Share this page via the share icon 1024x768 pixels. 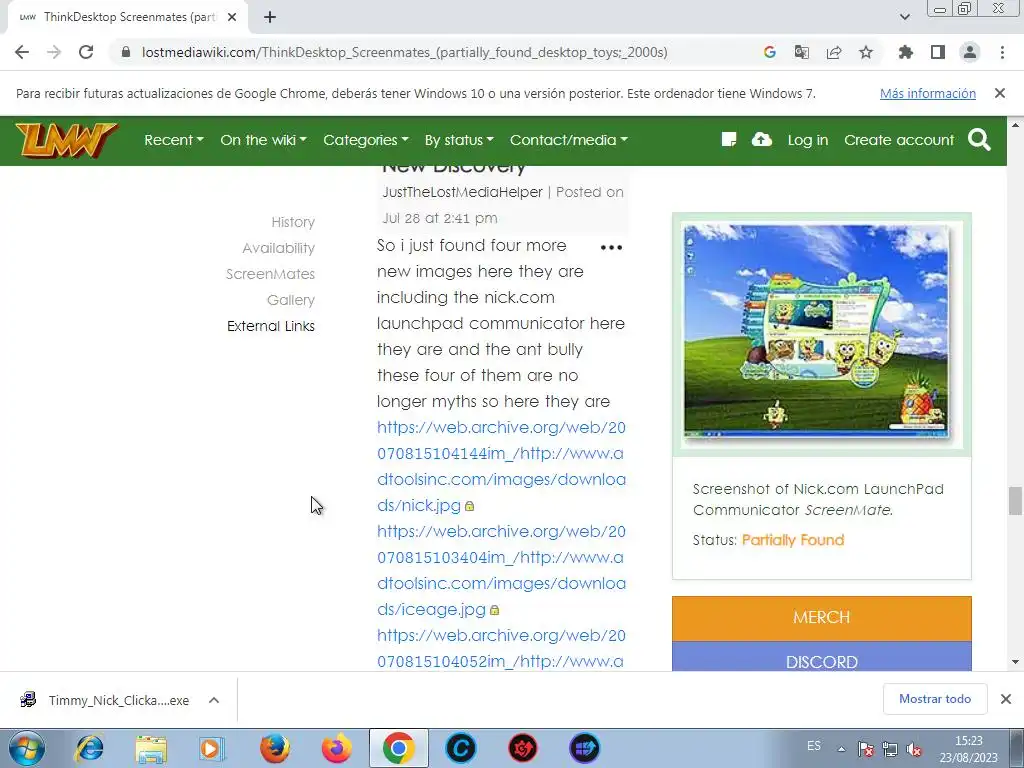834,52
